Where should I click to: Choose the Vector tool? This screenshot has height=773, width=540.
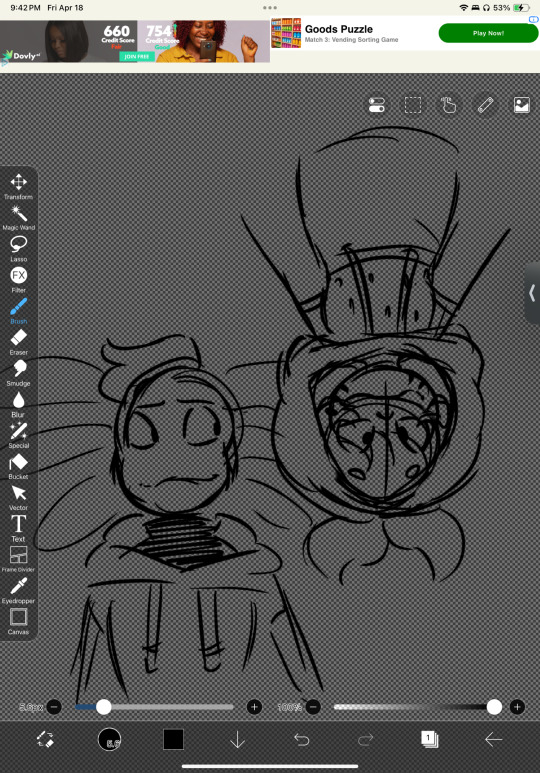coord(18,497)
